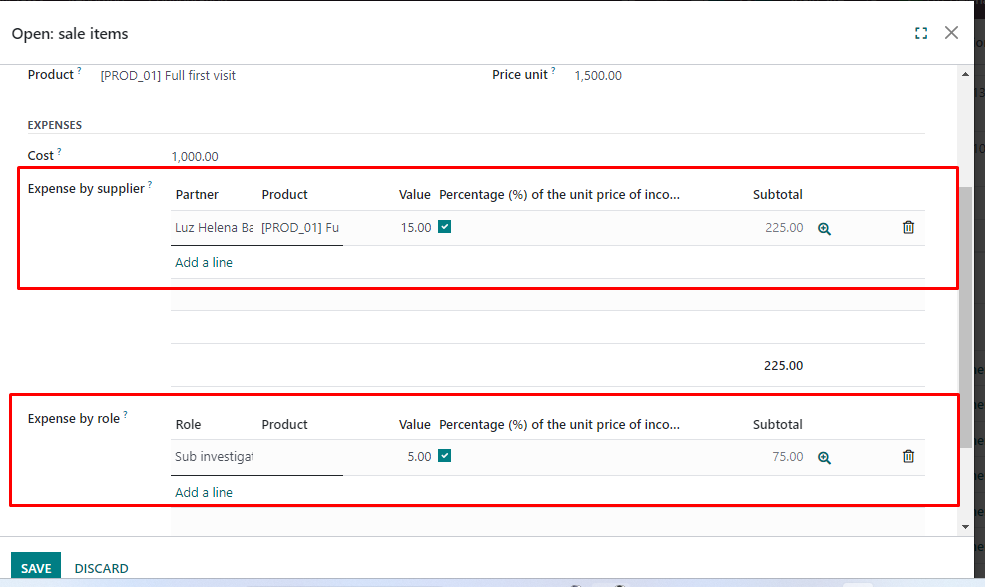This screenshot has height=587, width=985.
Task: Click the dialog scrollbar up arrow
Action: point(966,74)
